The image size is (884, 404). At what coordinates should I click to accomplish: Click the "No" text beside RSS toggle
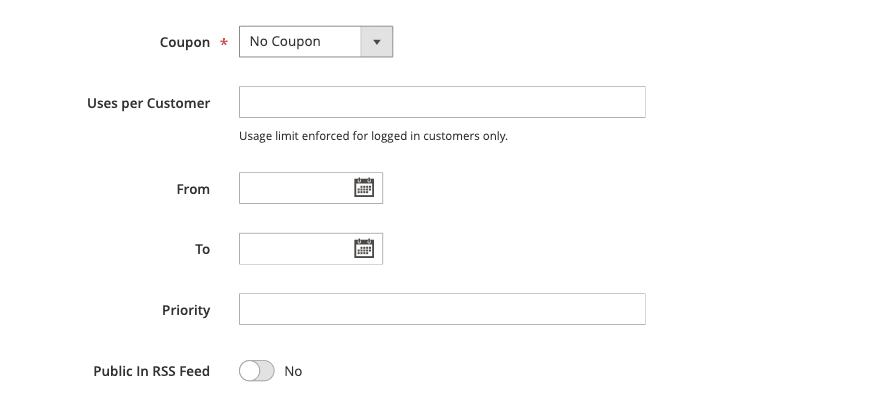pos(293,371)
